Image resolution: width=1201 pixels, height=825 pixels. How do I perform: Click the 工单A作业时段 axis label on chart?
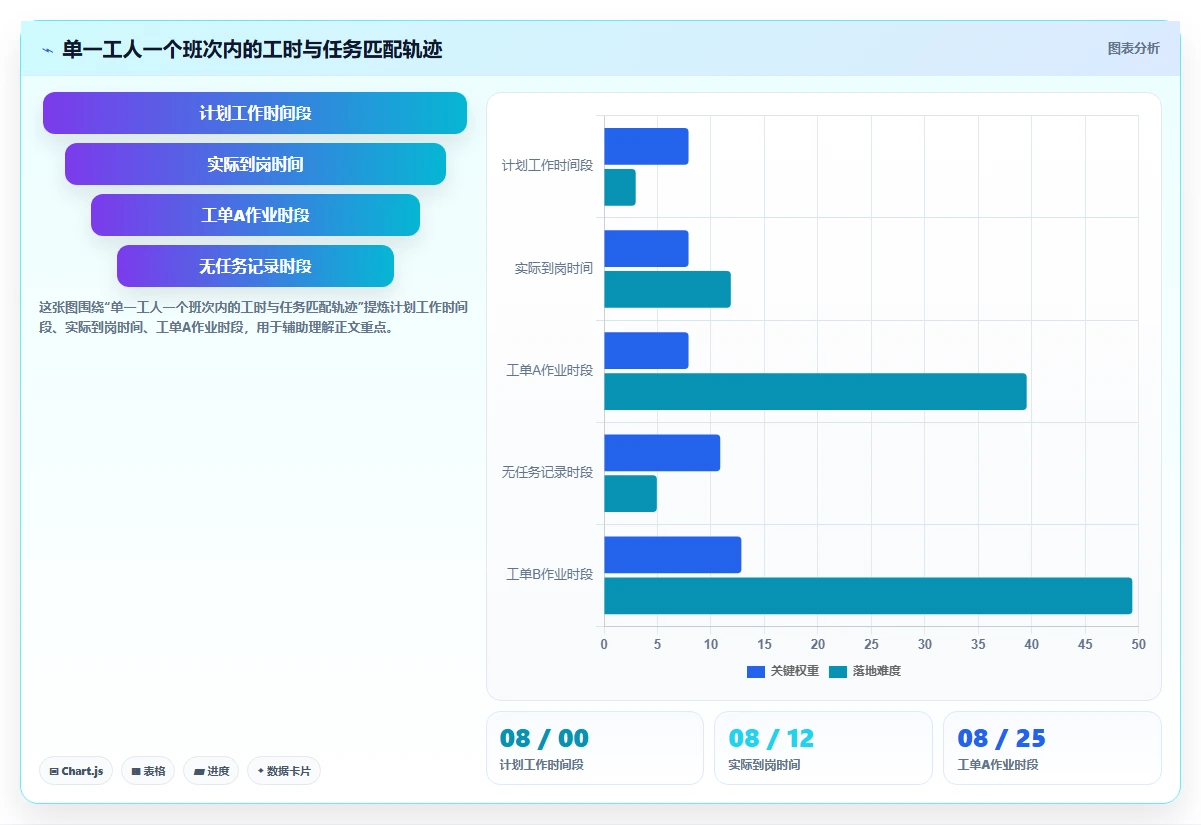[x=549, y=371]
